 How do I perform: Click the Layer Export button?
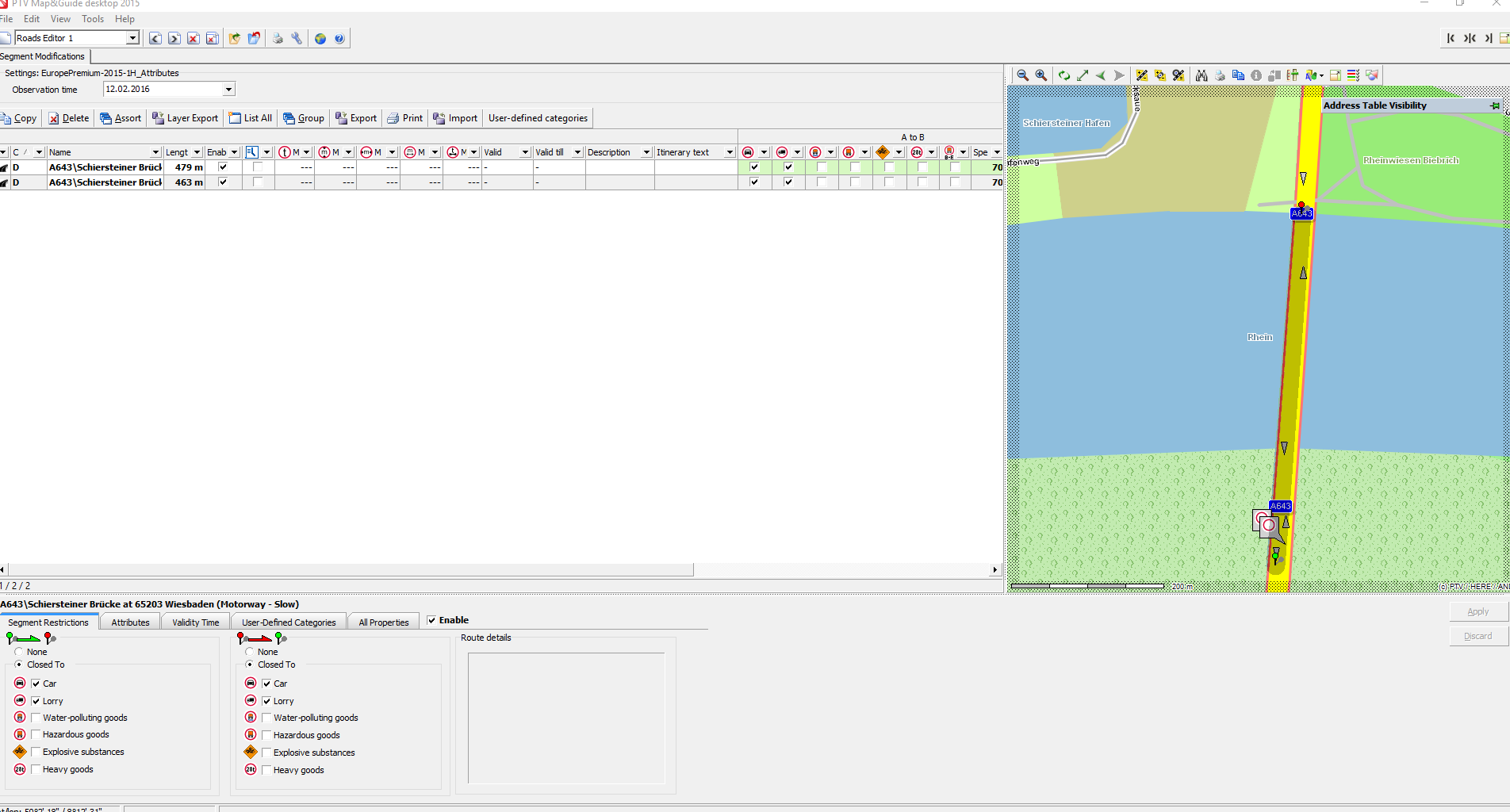(185, 118)
